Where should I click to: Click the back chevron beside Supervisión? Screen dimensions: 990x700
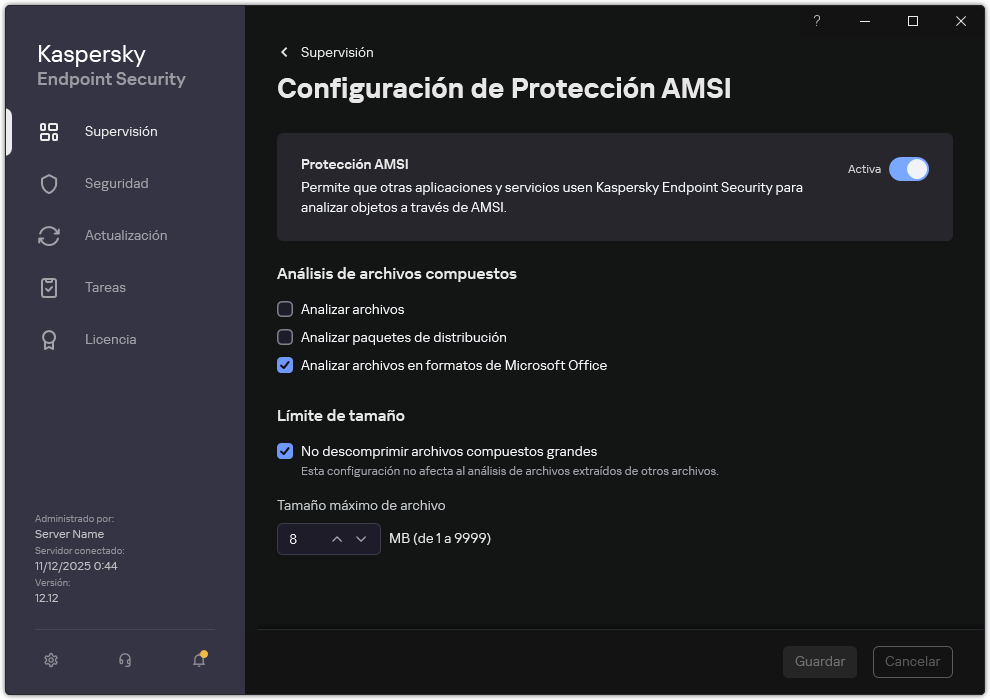(283, 52)
